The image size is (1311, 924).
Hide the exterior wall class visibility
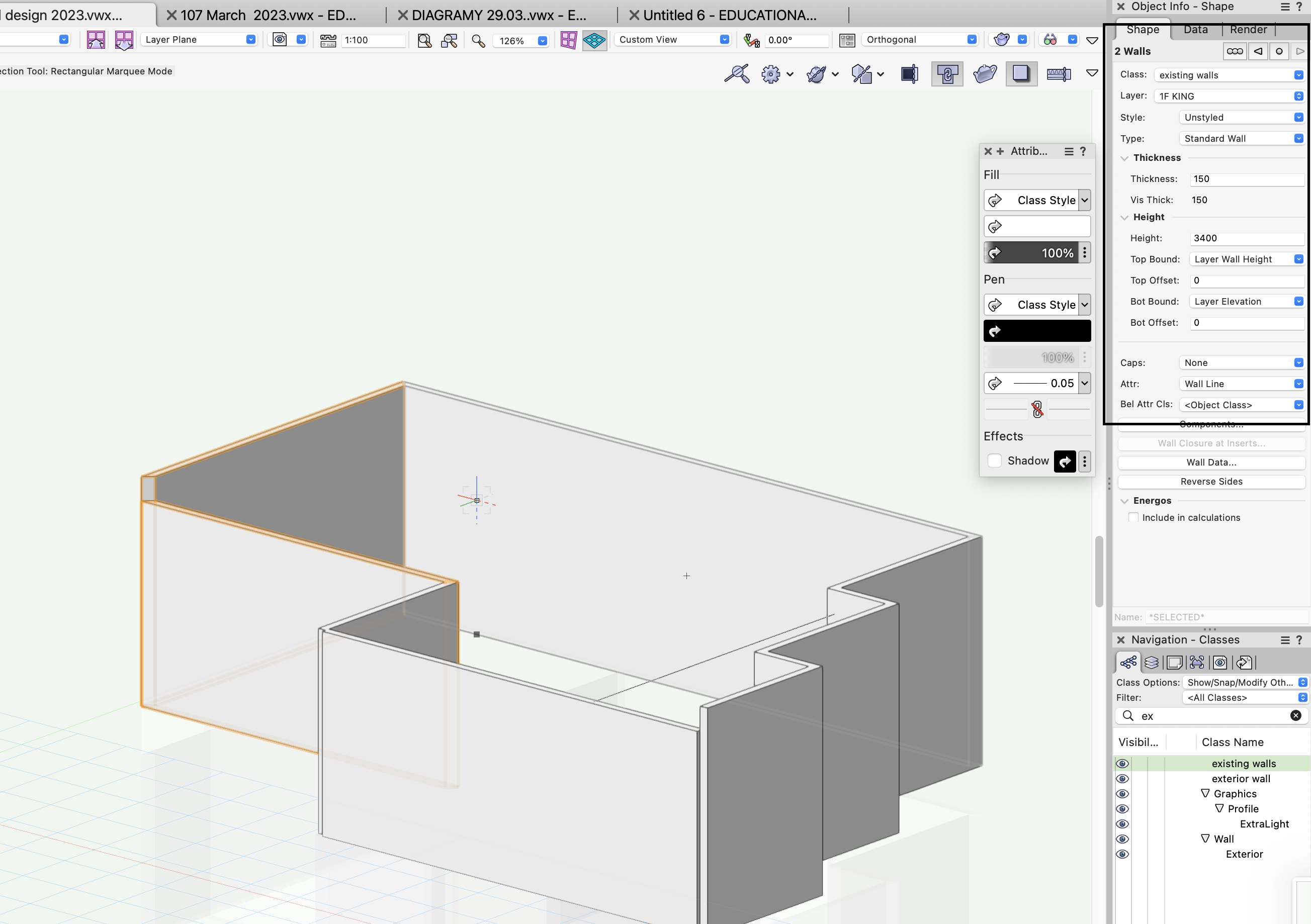1122,779
